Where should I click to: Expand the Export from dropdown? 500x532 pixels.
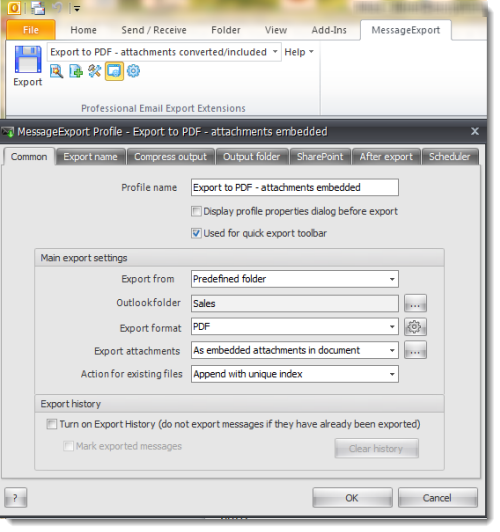[x=294, y=279]
